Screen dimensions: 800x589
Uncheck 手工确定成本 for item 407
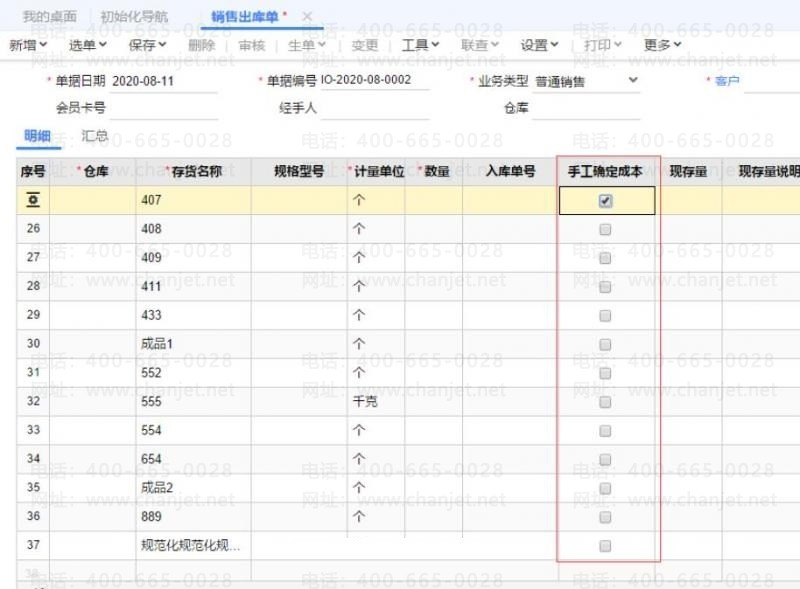pyautogui.click(x=606, y=201)
